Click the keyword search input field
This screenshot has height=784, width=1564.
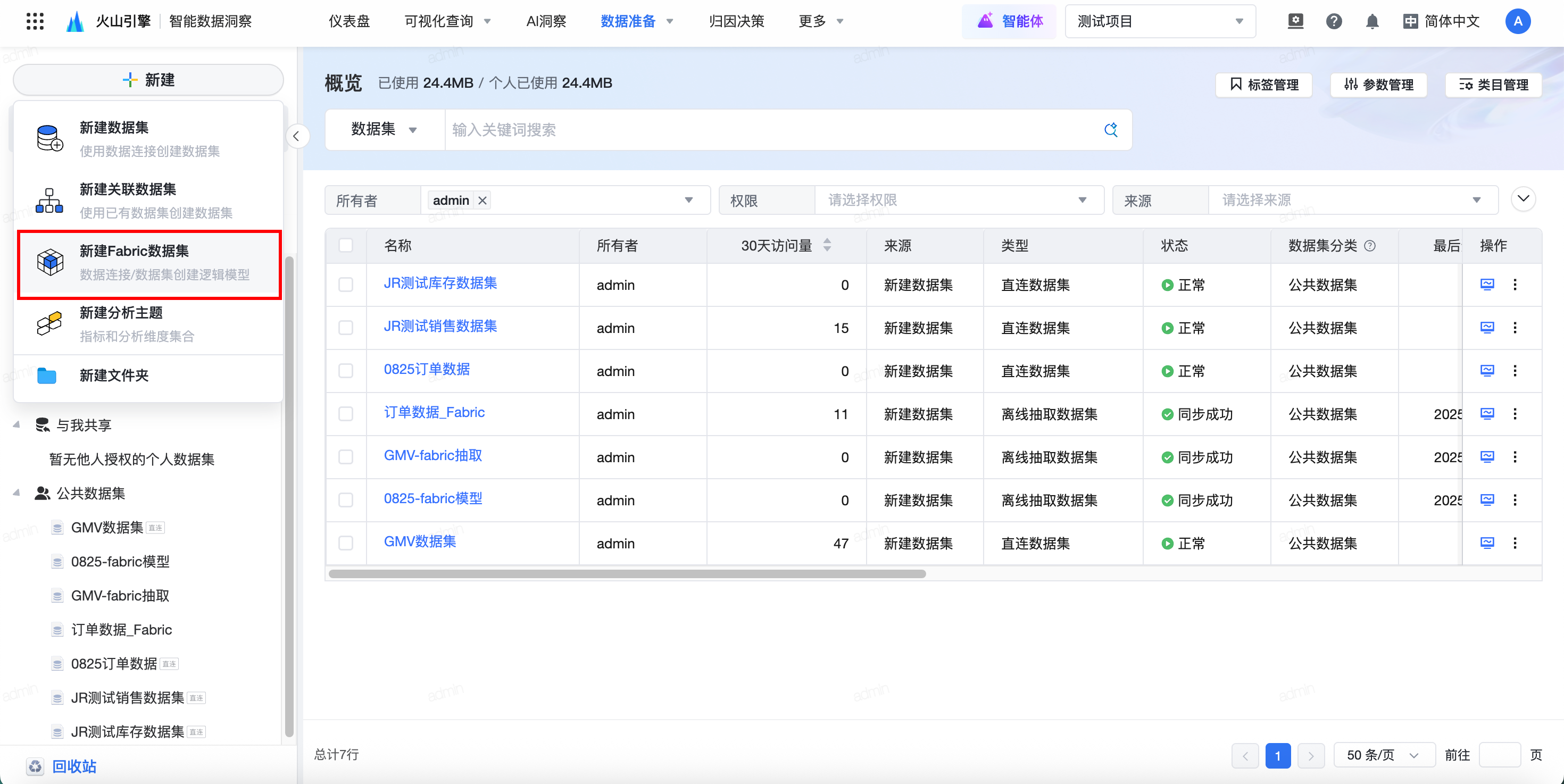771,130
